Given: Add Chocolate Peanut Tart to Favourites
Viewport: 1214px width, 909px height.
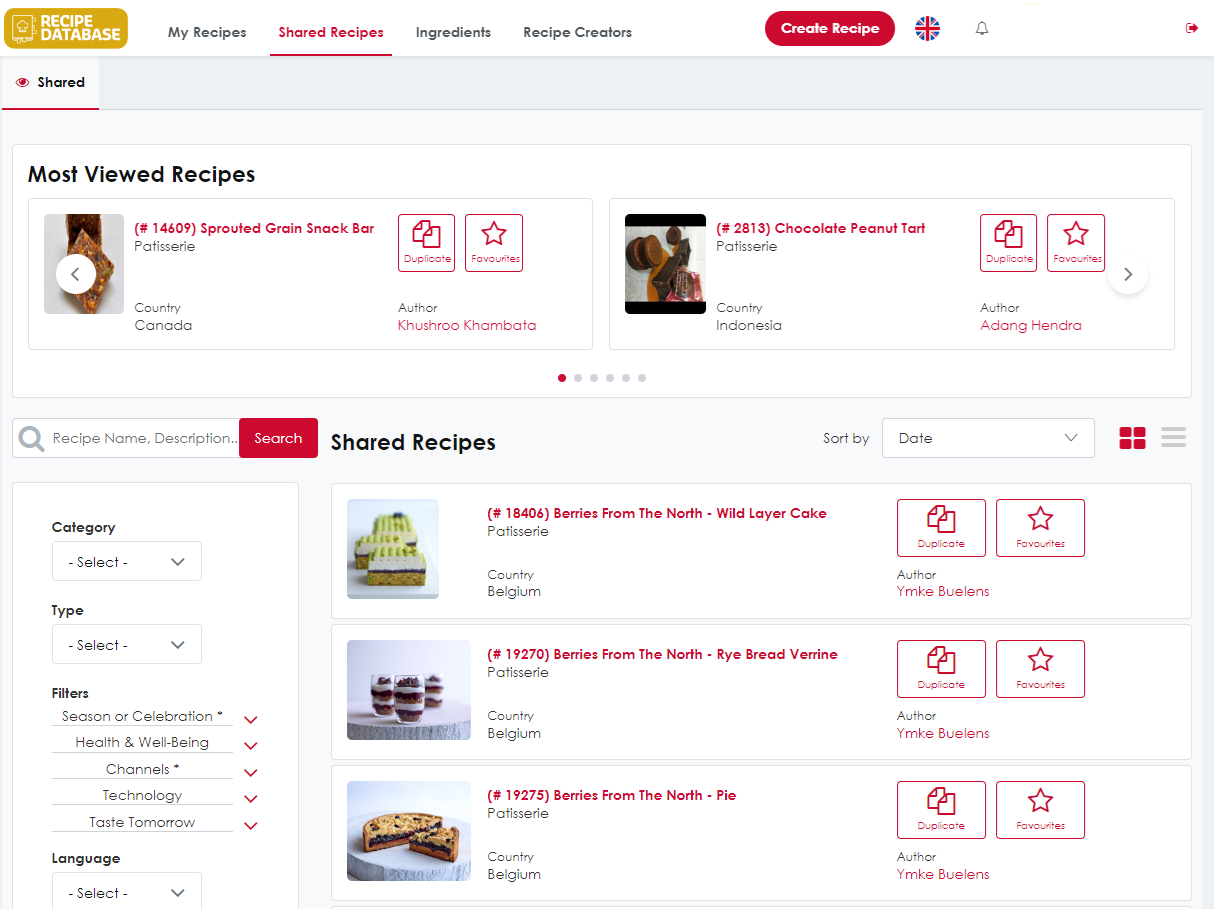Looking at the screenshot, I should (x=1075, y=242).
